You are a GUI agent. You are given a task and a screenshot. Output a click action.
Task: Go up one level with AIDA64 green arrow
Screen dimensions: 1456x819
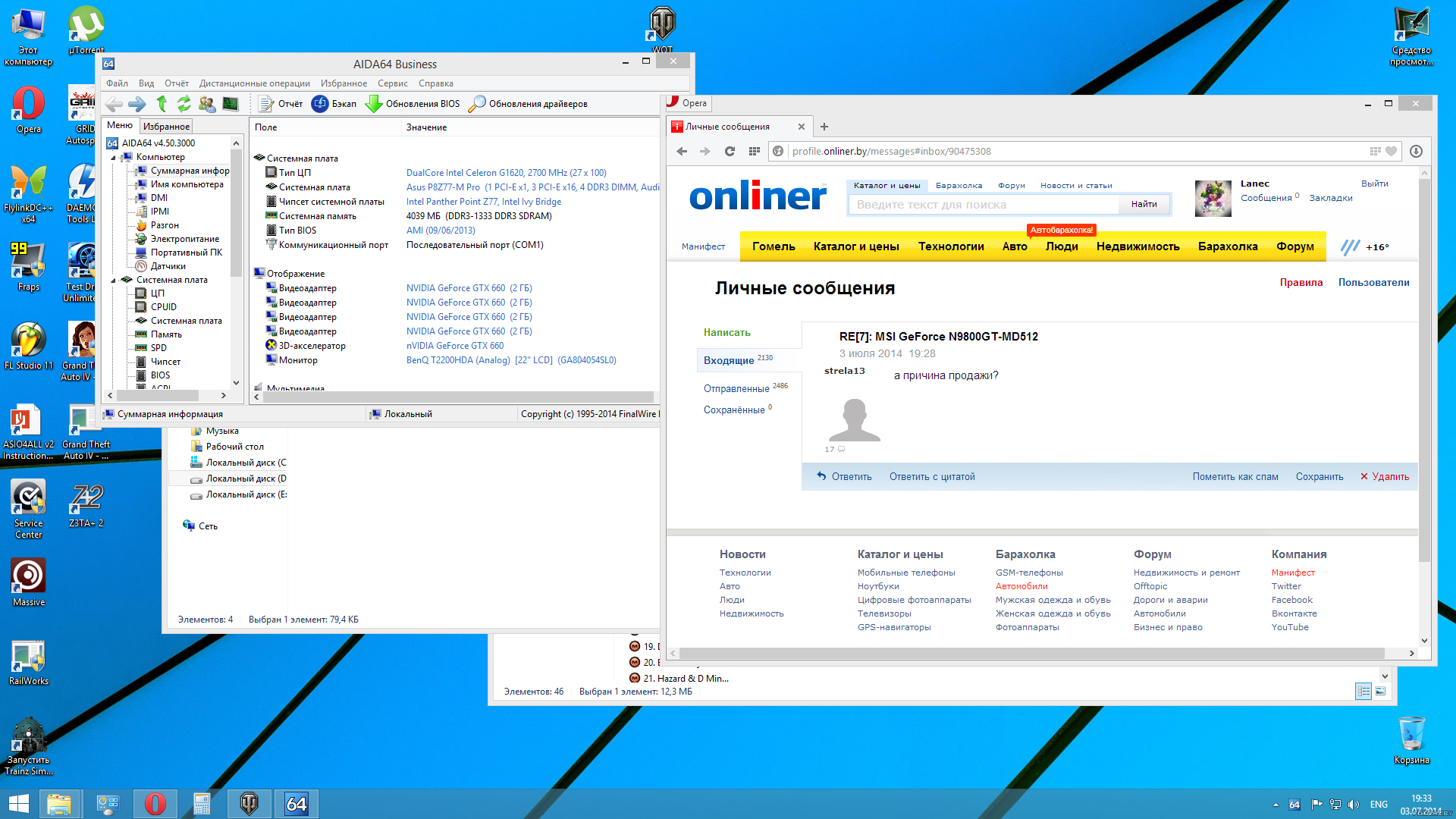coord(162,104)
